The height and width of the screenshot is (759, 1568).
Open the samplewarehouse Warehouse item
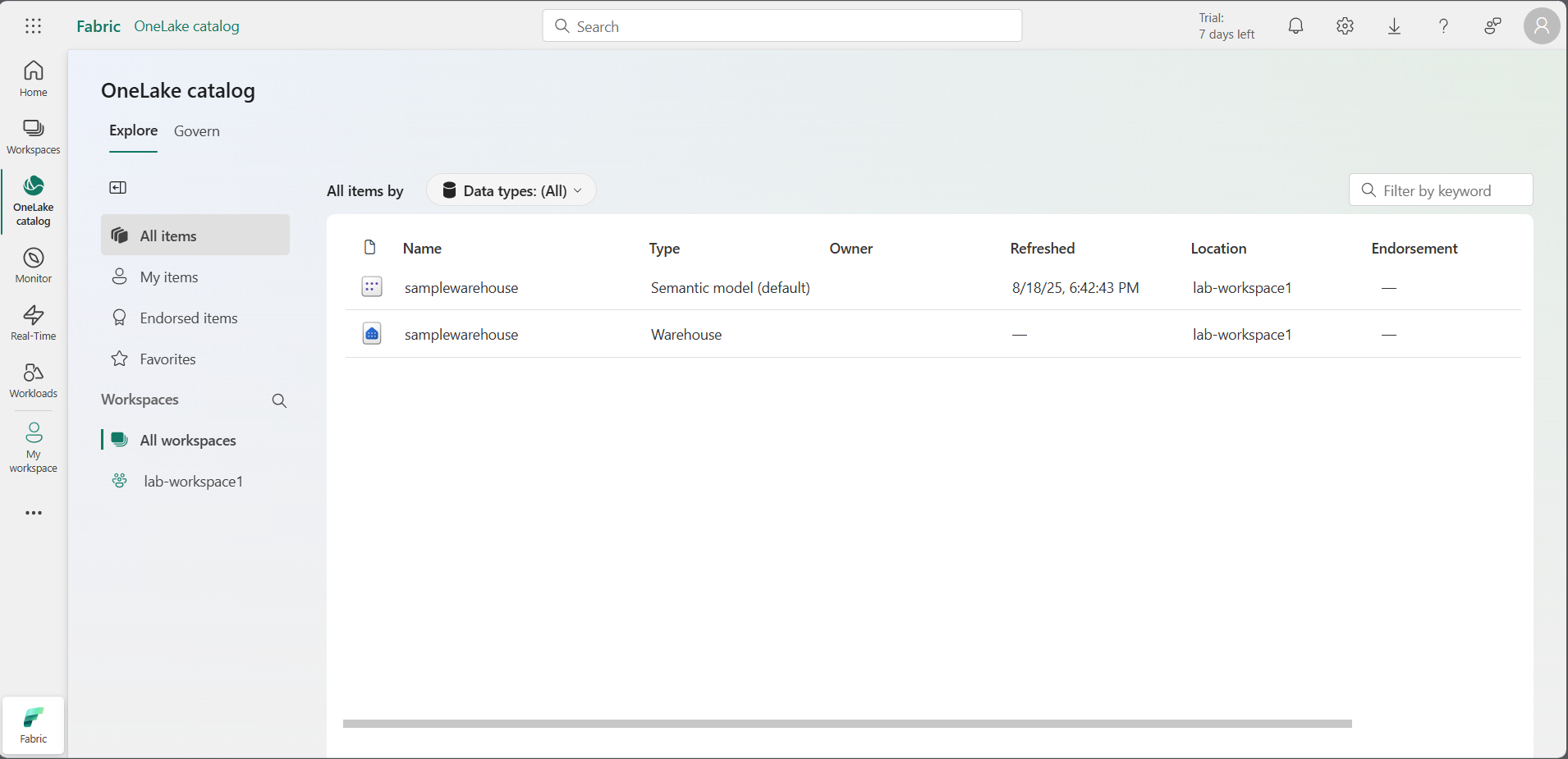click(x=461, y=335)
